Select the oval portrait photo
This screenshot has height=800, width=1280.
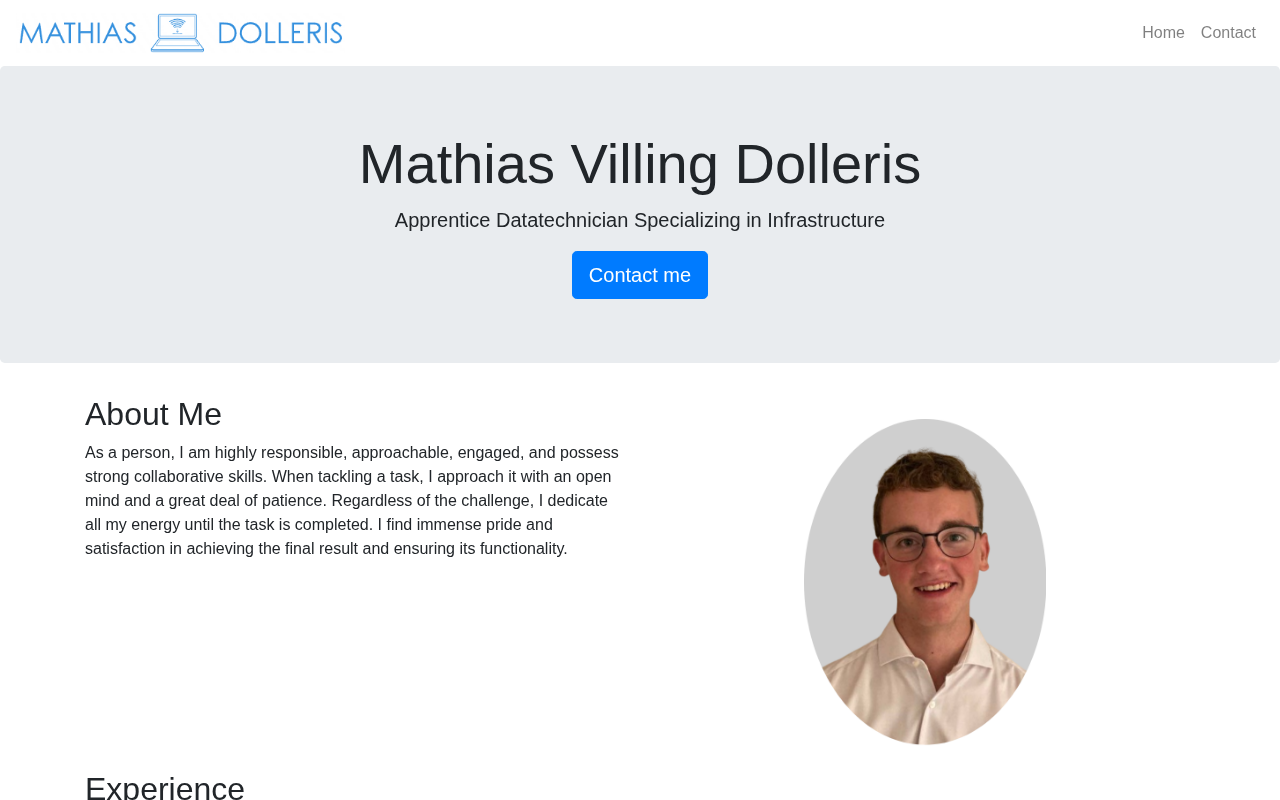925,582
